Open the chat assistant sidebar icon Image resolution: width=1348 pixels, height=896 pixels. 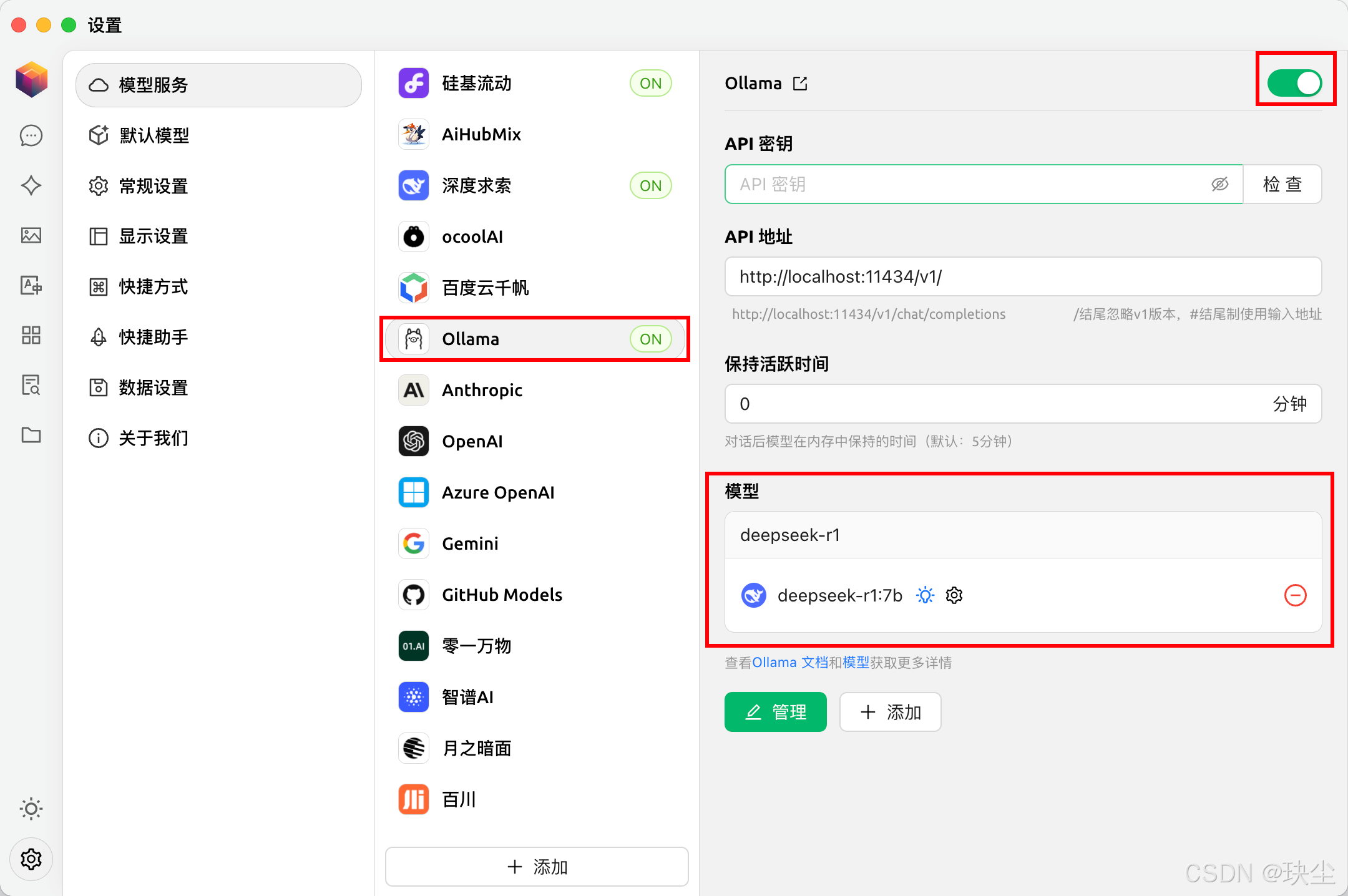[31, 135]
